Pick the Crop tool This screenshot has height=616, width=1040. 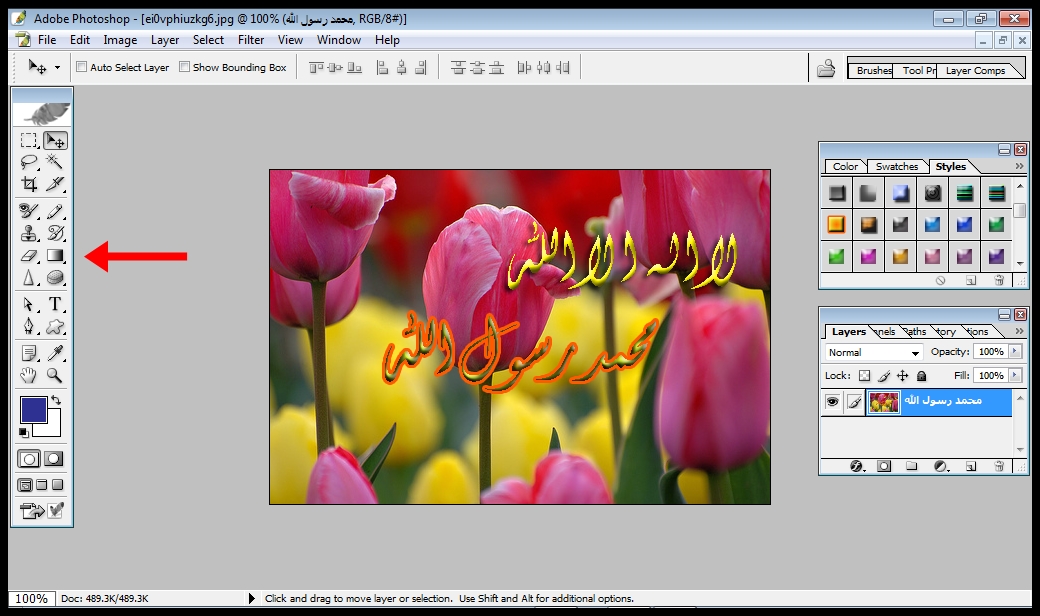click(x=29, y=184)
